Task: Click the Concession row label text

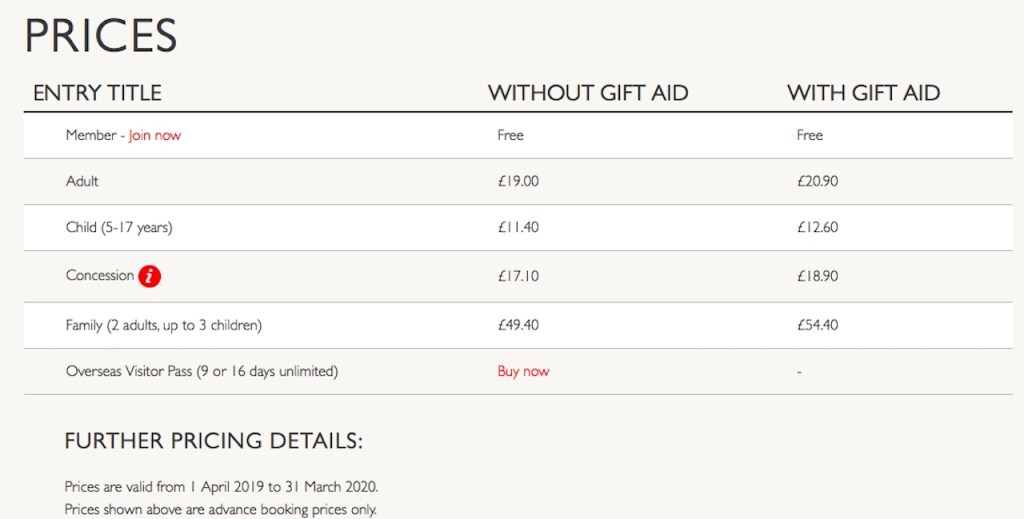Action: [99, 275]
